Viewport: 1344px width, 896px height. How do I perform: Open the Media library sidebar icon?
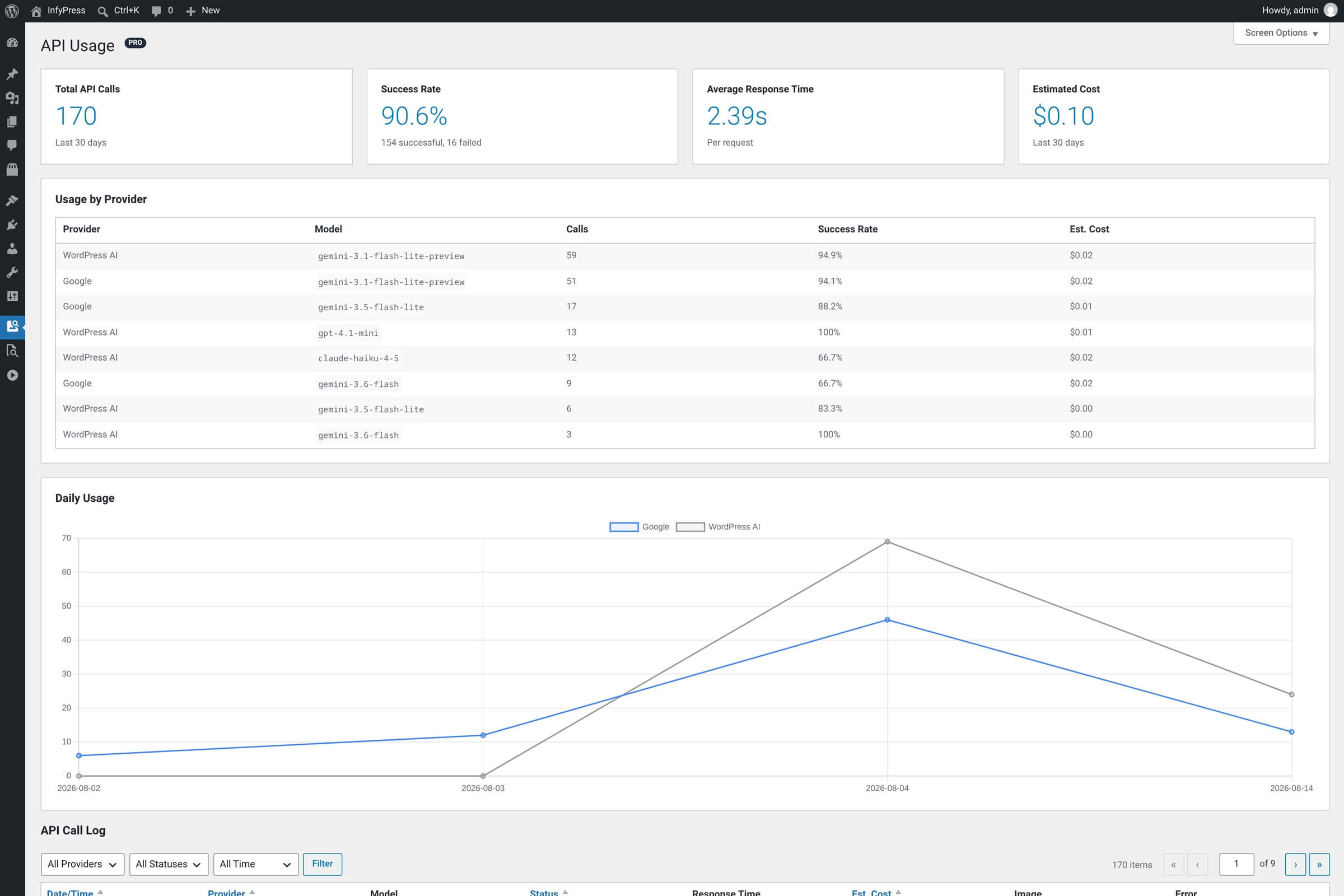[x=12, y=99]
